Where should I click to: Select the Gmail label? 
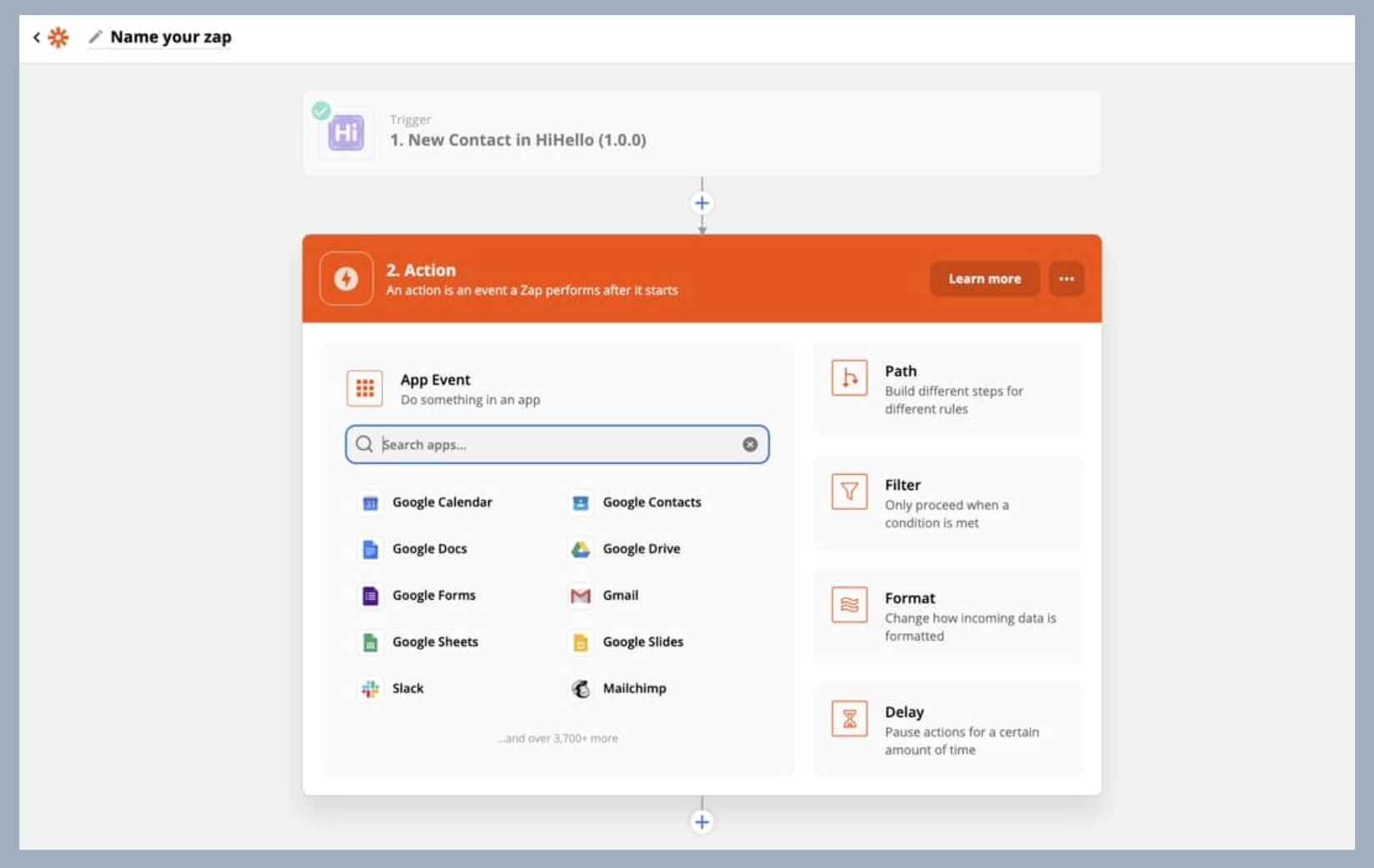click(621, 596)
